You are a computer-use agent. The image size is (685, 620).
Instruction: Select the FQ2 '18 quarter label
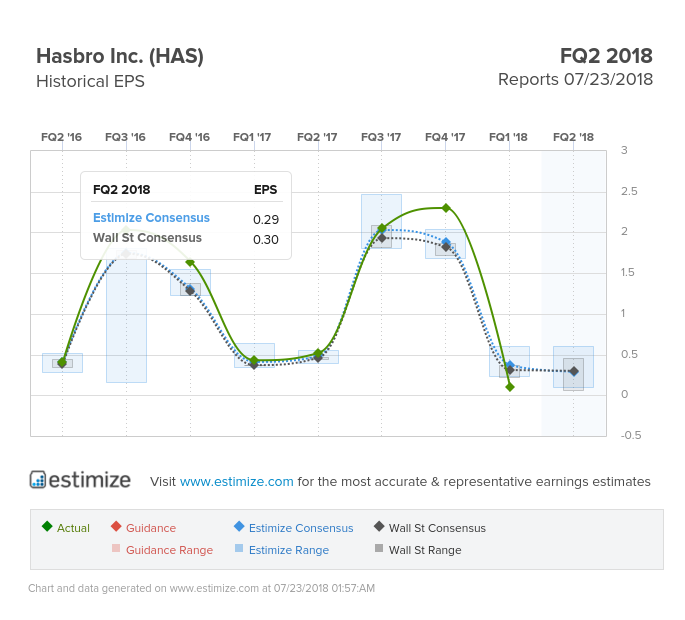[x=574, y=137]
